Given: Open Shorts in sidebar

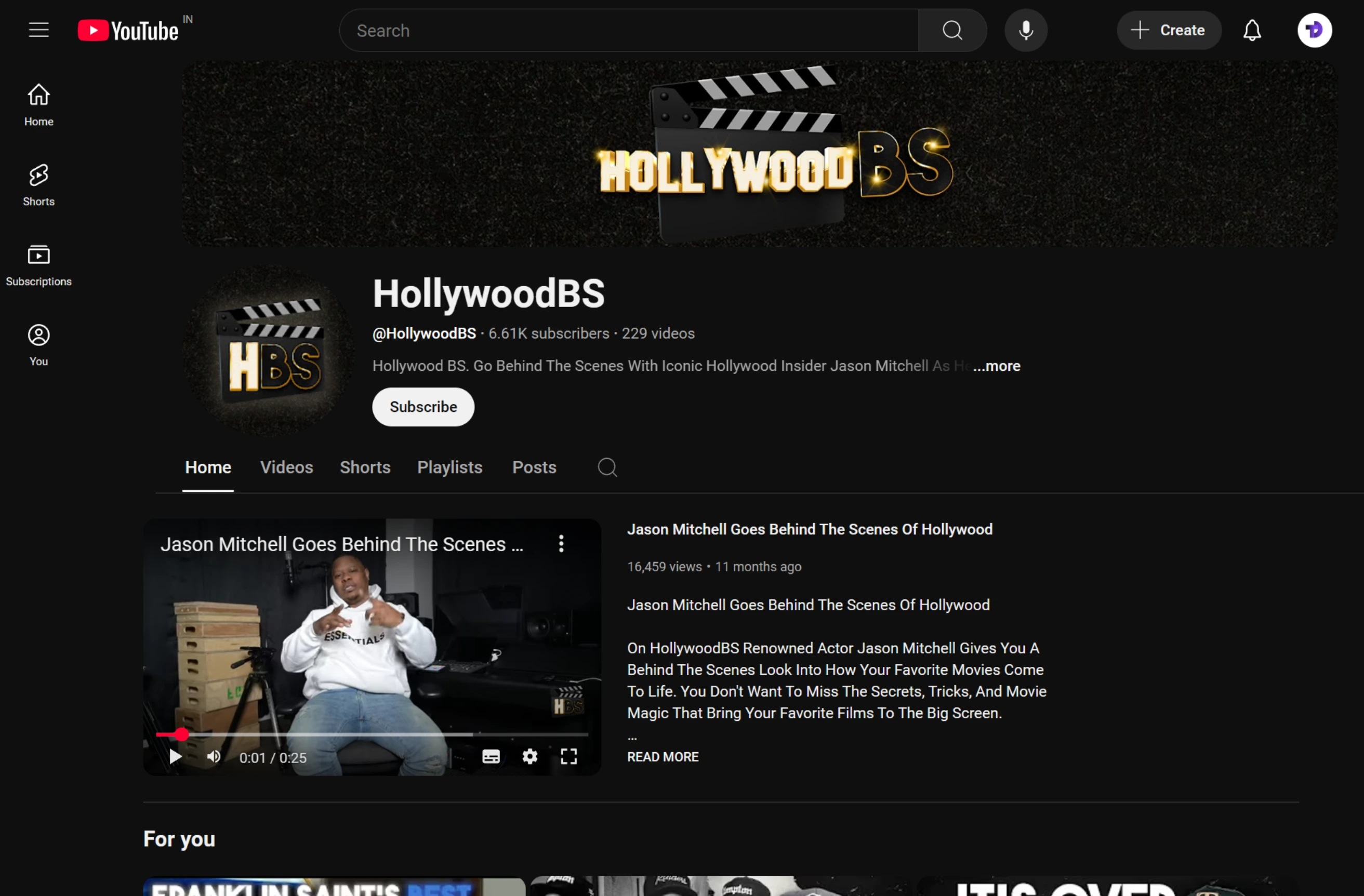Looking at the screenshot, I should [x=38, y=185].
